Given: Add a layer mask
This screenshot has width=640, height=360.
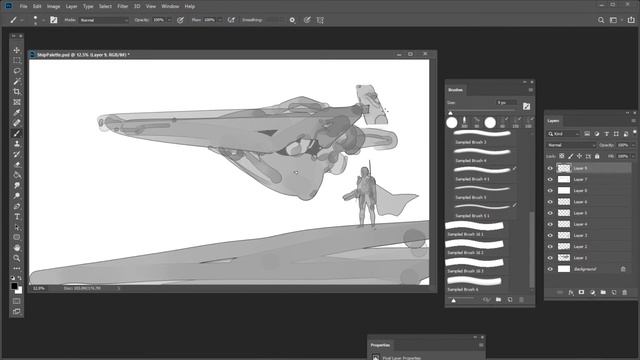Looking at the screenshot, I should (582, 292).
